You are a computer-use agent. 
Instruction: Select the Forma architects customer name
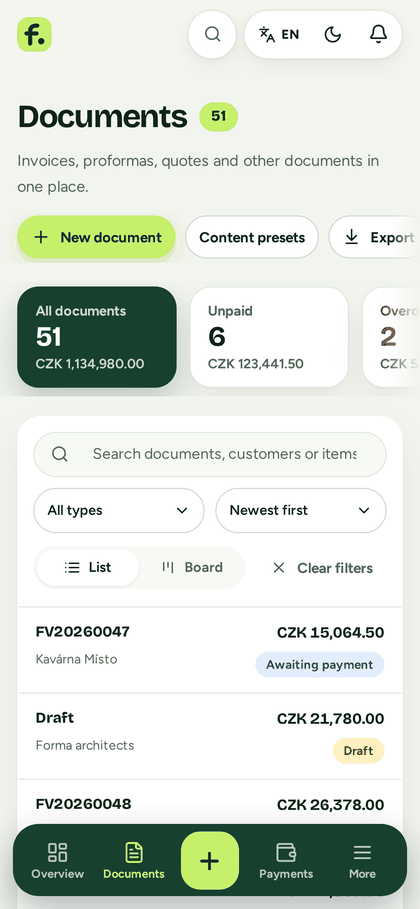[85, 745]
